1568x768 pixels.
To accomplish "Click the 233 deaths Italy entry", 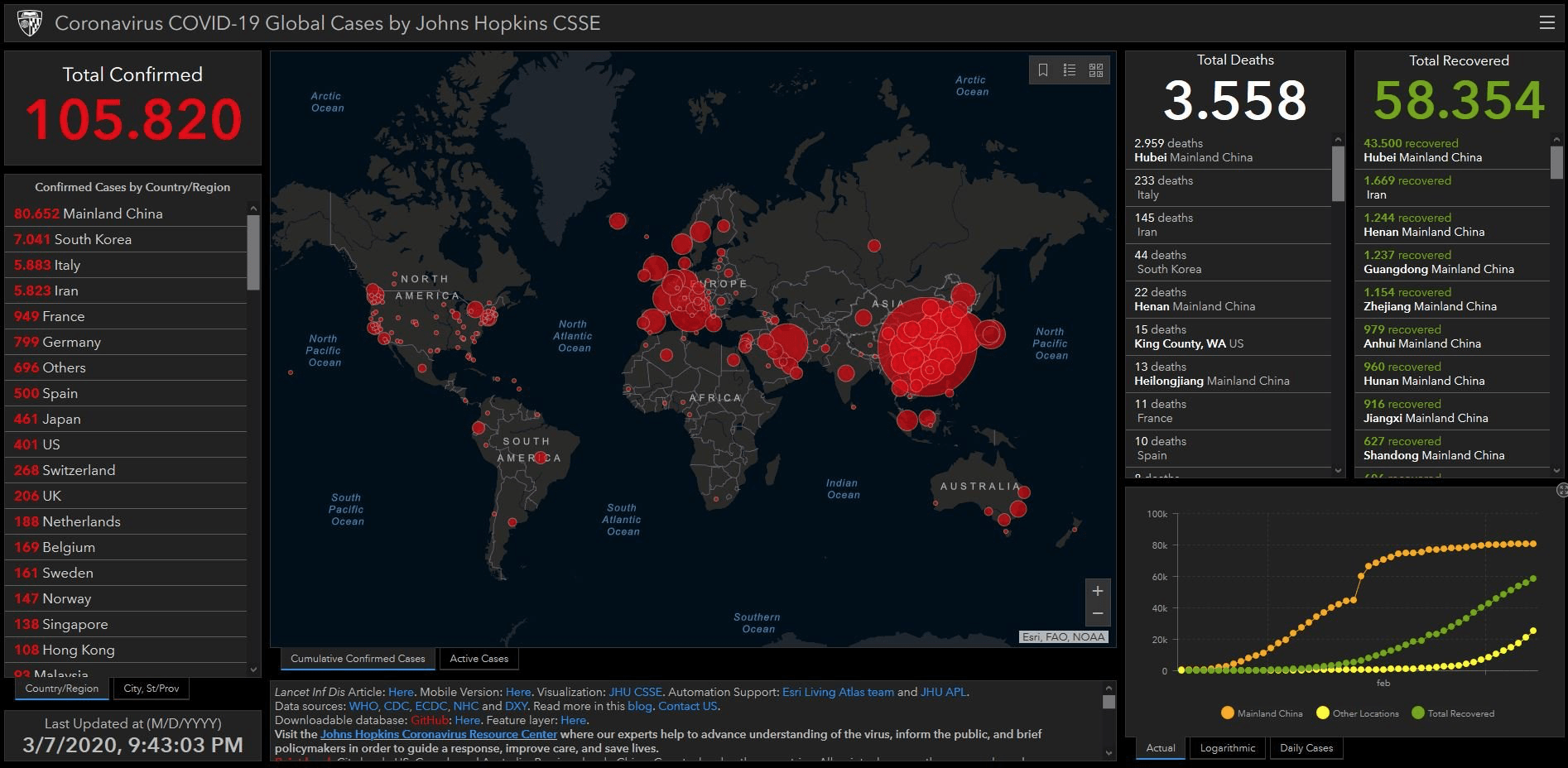I will (x=1229, y=188).
